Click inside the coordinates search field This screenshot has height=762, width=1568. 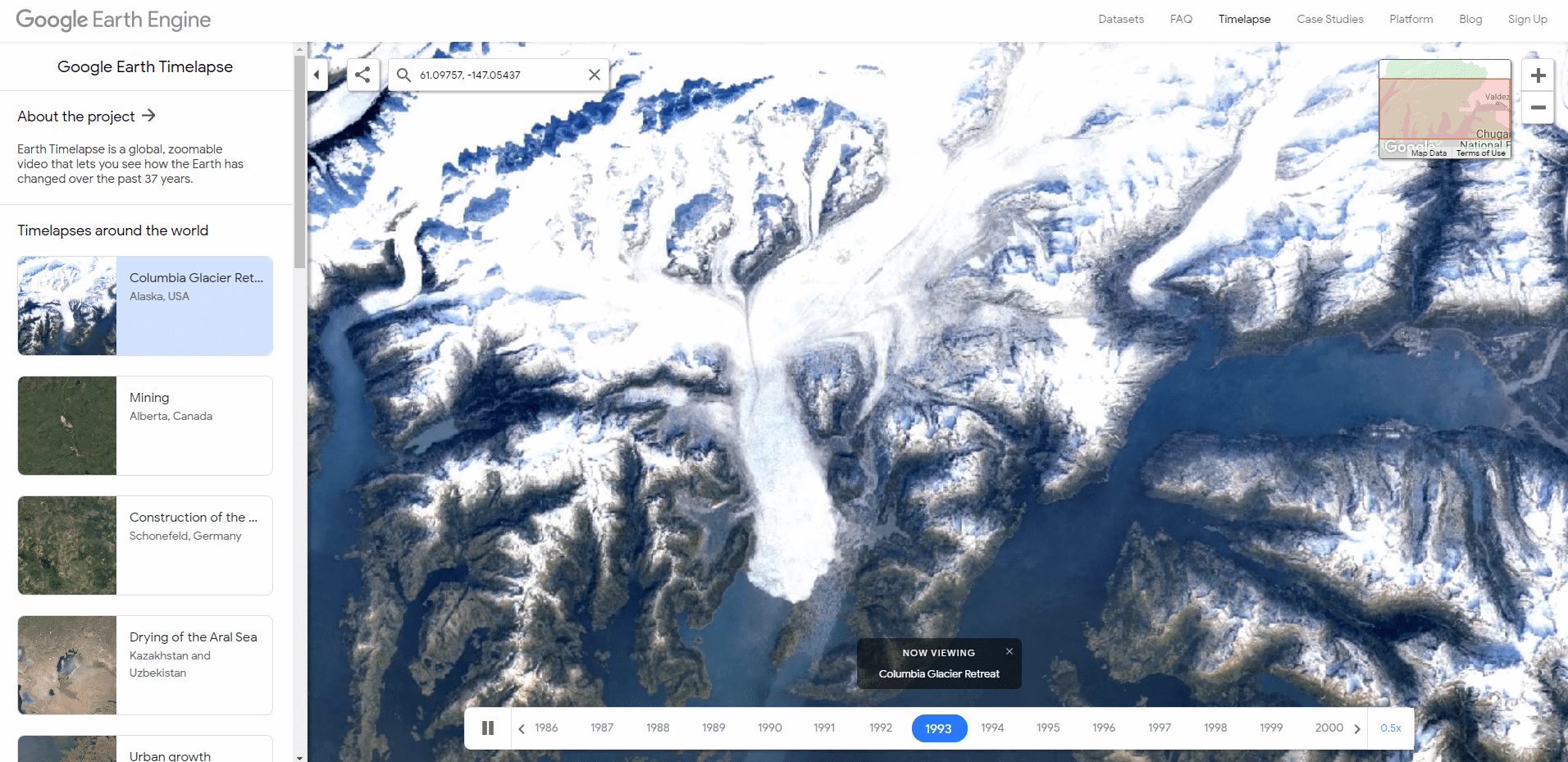(499, 75)
